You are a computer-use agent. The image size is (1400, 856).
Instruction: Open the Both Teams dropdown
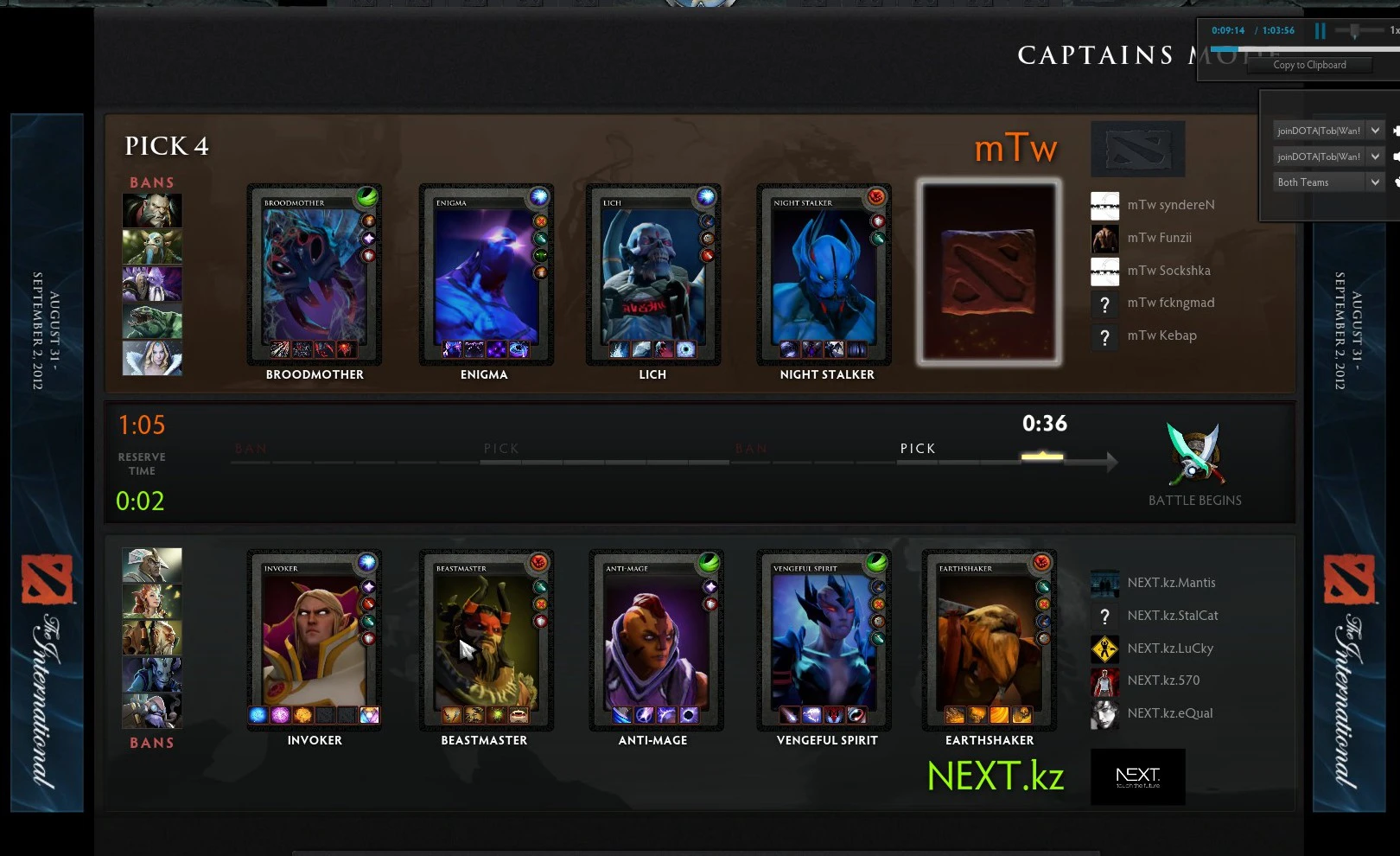(1329, 182)
